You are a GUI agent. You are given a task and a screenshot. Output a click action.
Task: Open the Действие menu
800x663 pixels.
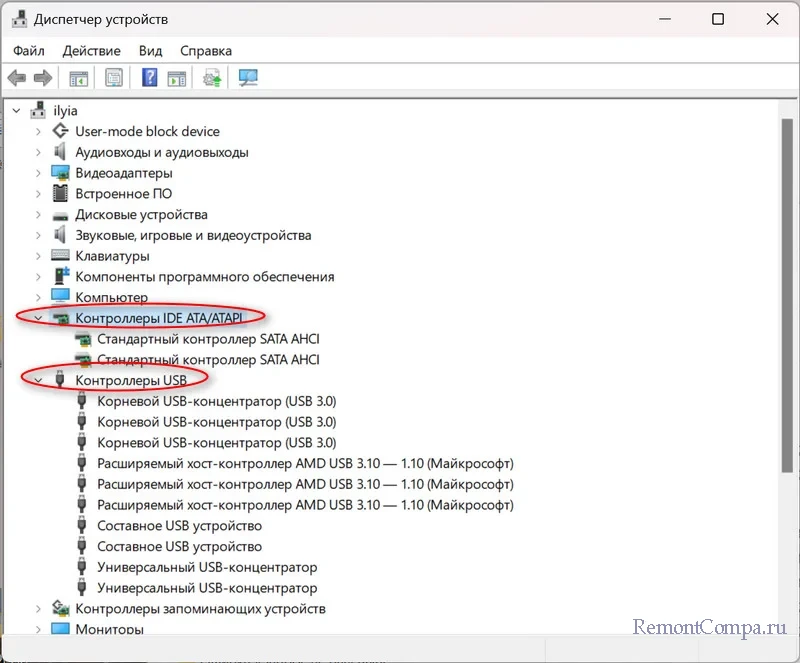(91, 50)
